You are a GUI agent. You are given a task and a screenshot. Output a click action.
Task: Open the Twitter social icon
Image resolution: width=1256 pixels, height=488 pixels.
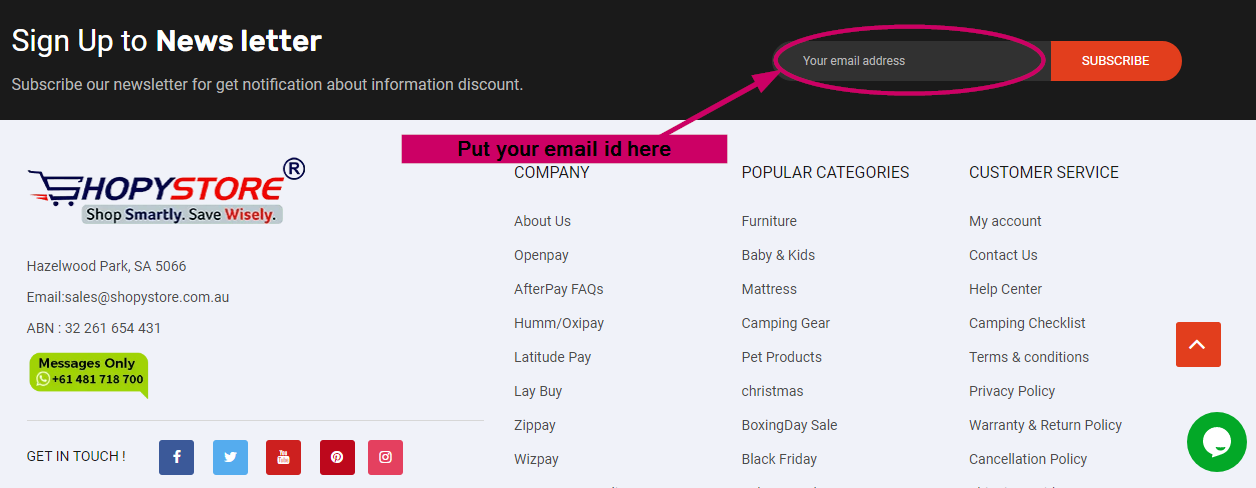pos(230,457)
